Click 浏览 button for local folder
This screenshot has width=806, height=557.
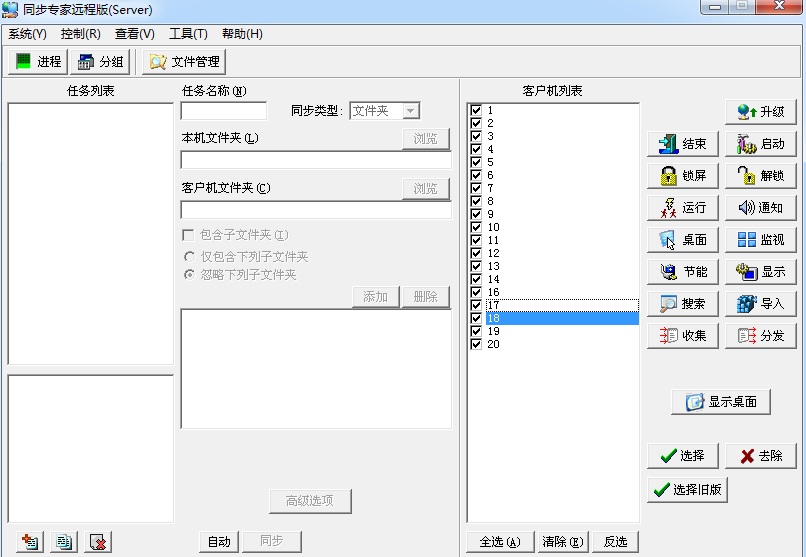point(426,139)
